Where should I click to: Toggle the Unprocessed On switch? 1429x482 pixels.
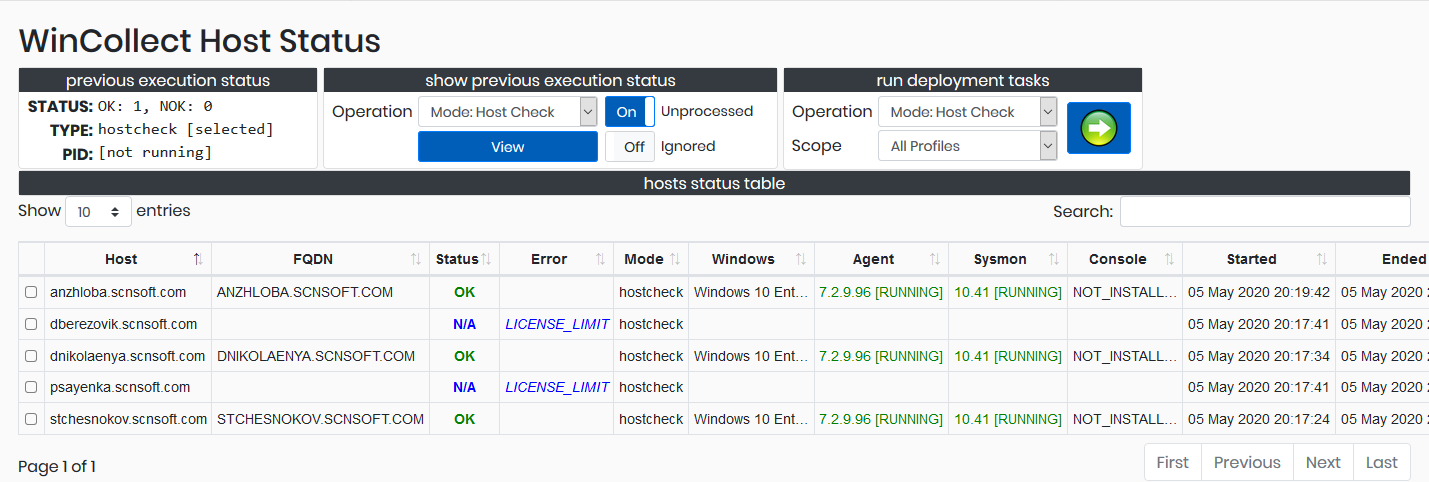[x=629, y=112]
